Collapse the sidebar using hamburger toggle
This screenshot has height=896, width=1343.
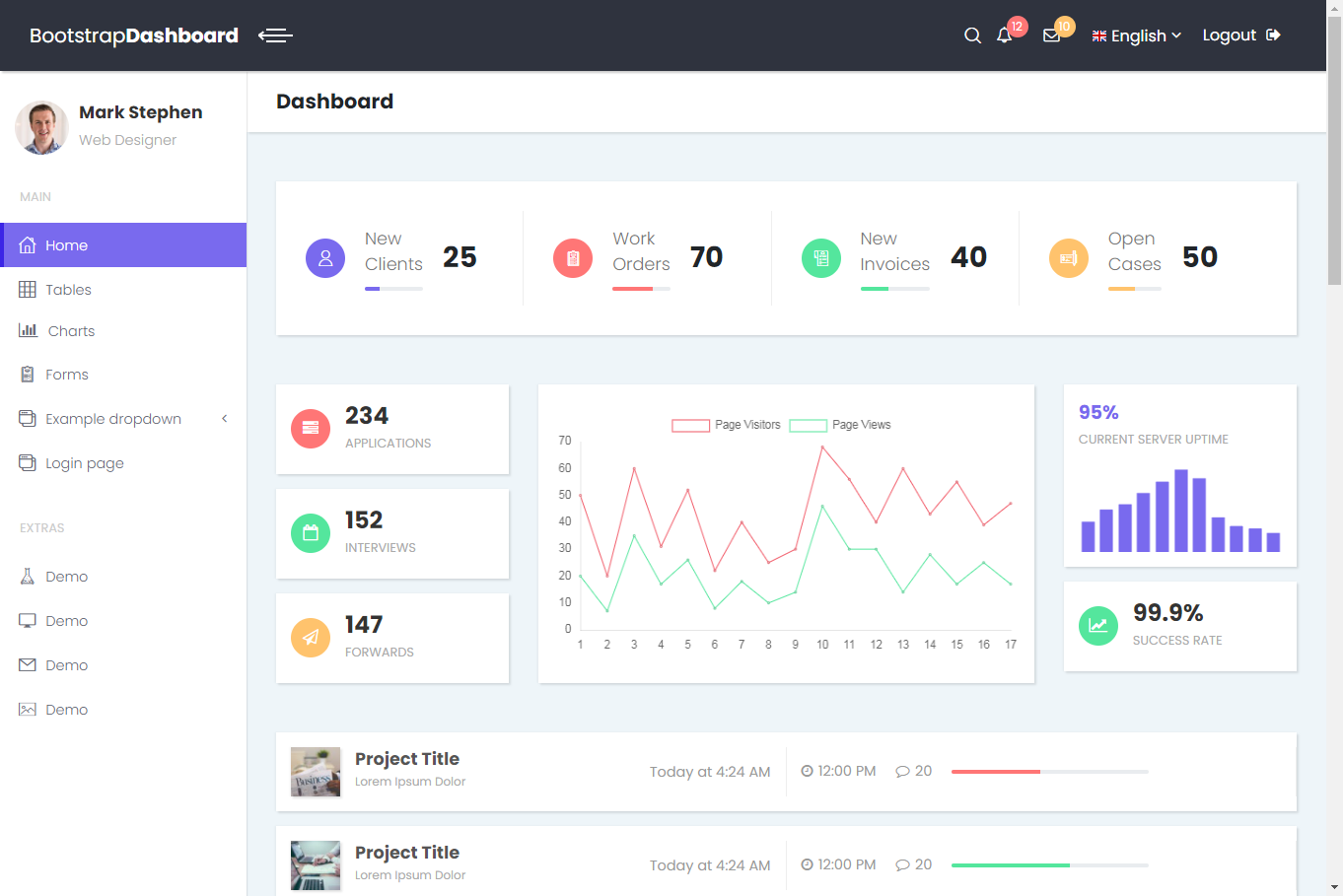(x=275, y=35)
